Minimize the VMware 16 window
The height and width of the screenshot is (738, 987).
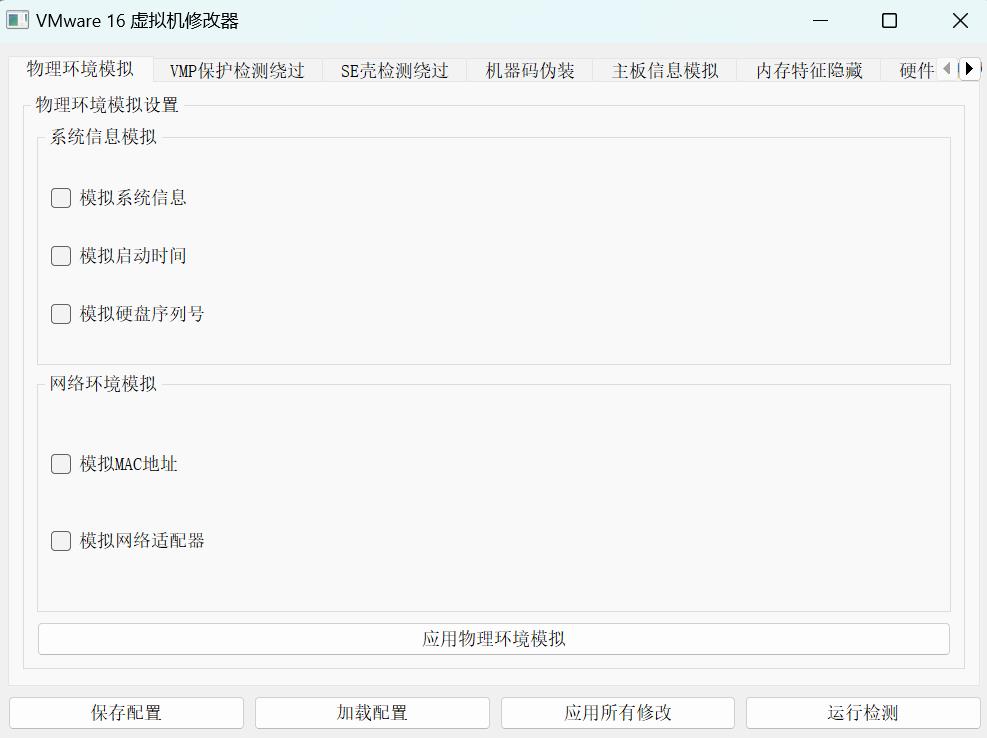point(820,21)
